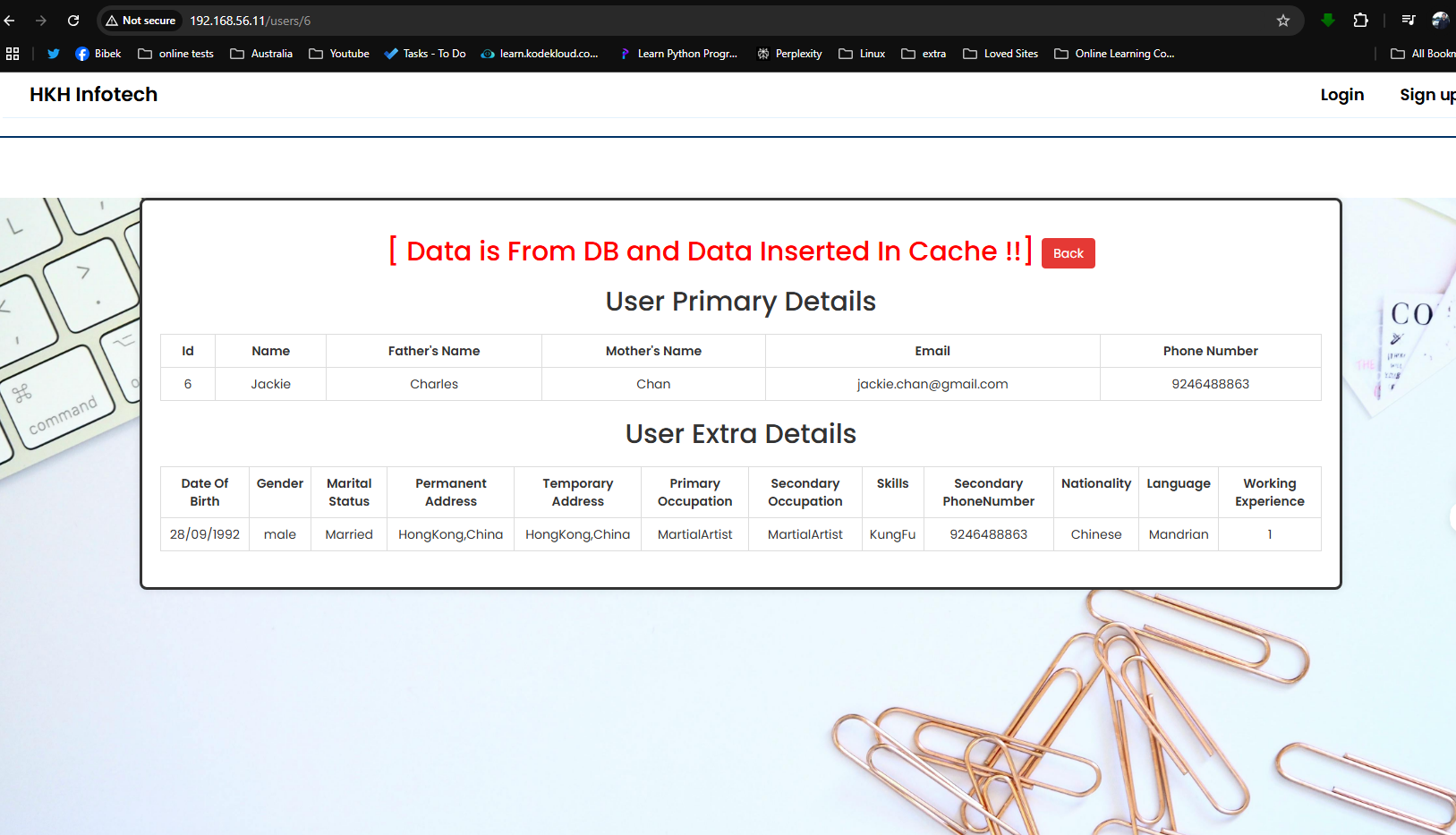This screenshot has width=1456, height=835.
Task: Open the apps grid in bookmarks bar
Action: point(13,54)
